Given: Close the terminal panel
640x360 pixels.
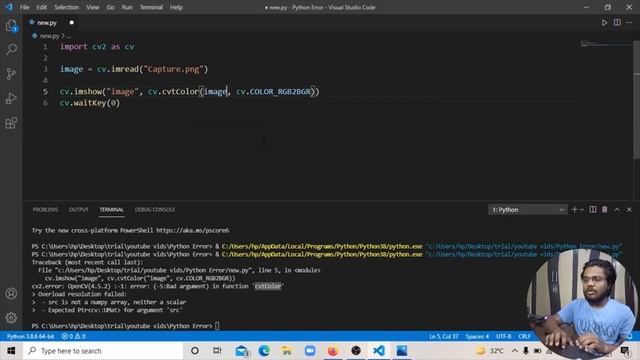Looking at the screenshot, I should [629, 209].
